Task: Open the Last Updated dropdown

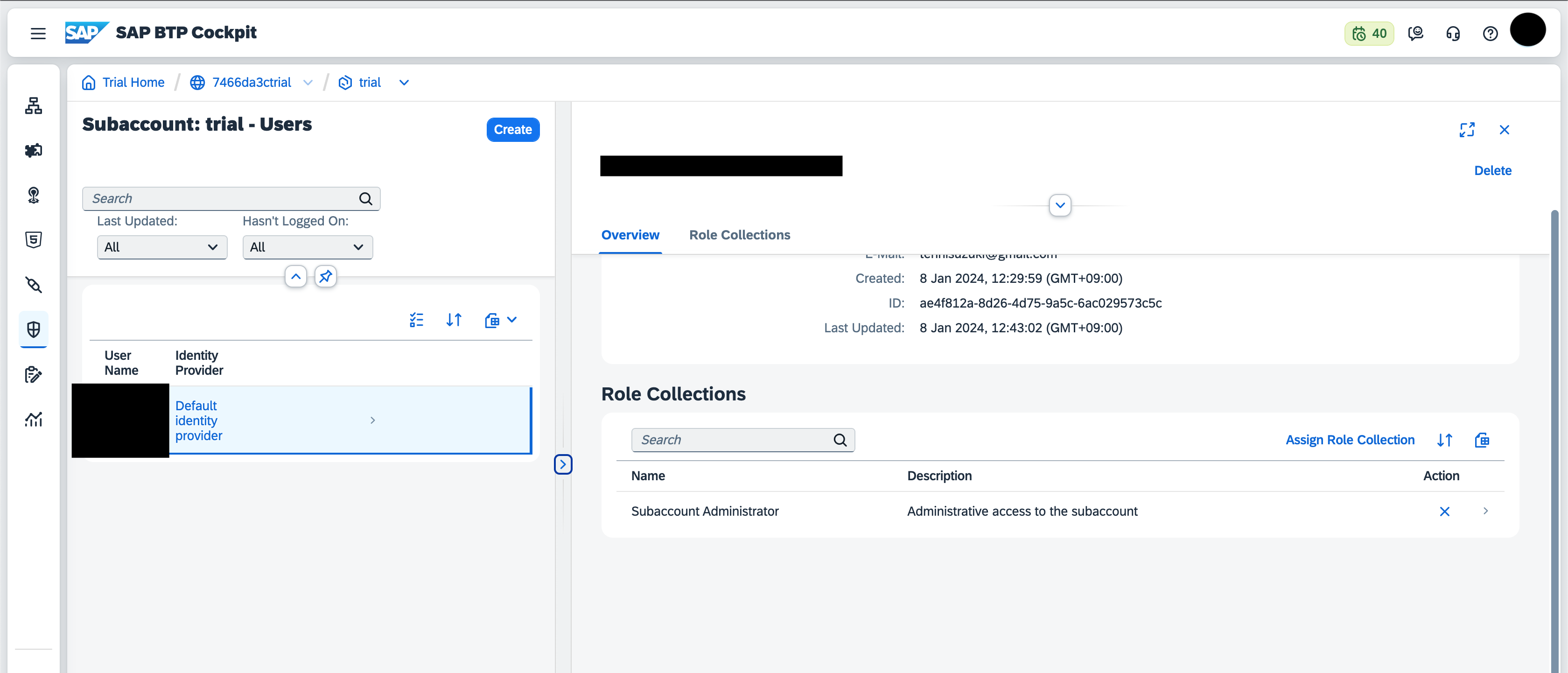Action: click(x=162, y=247)
